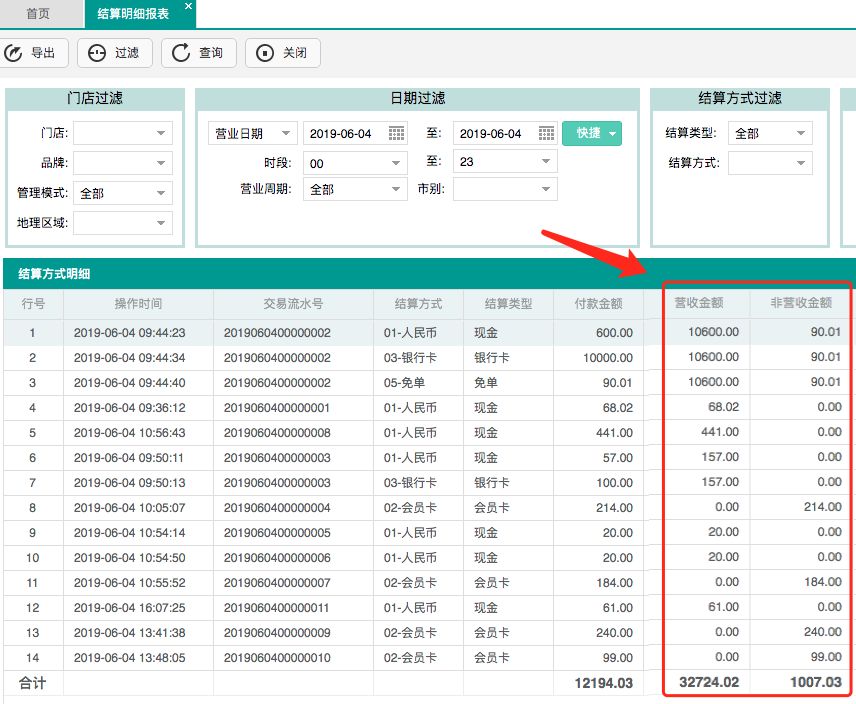856x704 pixels.
Task: Expand the 管理模式 dropdown showing 全部
Action: pyautogui.click(x=123, y=193)
